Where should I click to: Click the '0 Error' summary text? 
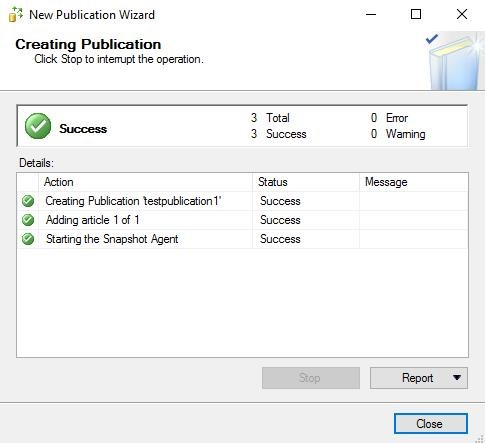[x=389, y=118]
